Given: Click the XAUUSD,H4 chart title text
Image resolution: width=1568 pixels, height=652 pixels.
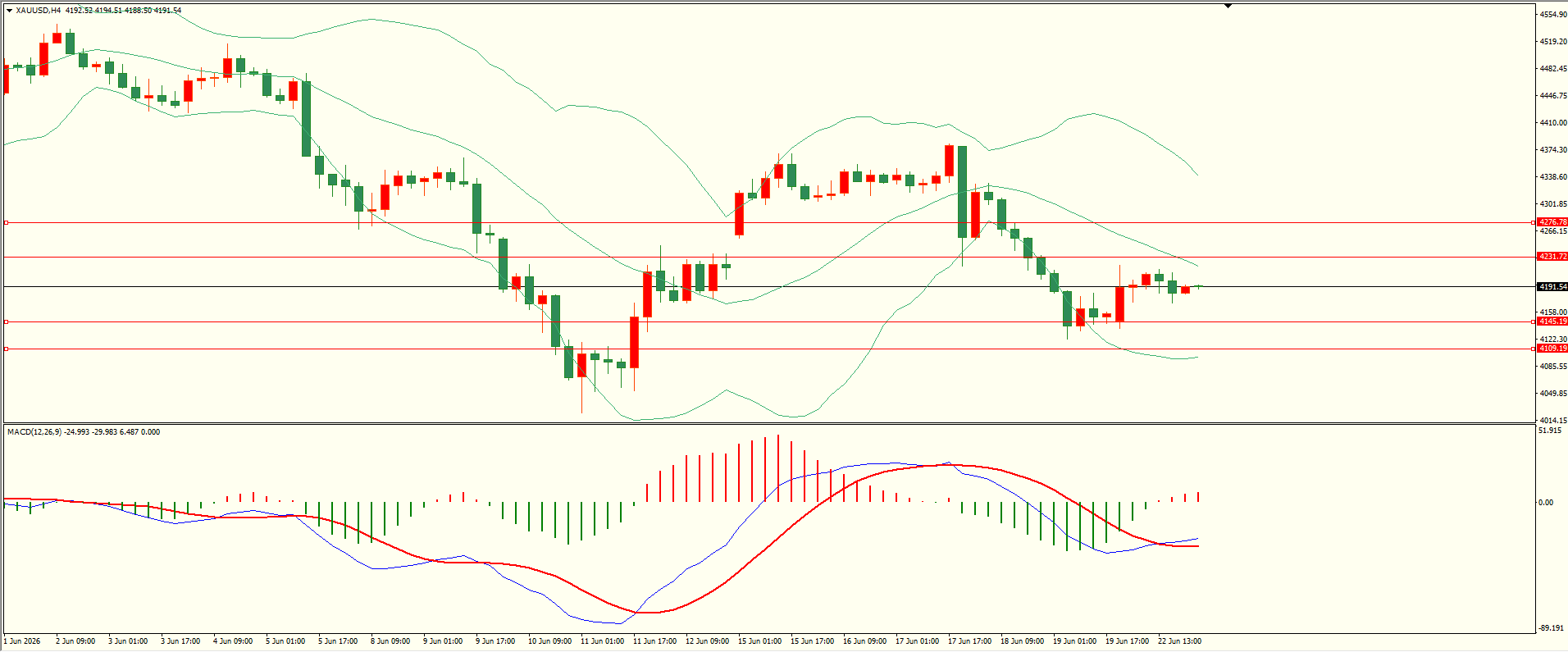Looking at the screenshot, I should point(39,11).
